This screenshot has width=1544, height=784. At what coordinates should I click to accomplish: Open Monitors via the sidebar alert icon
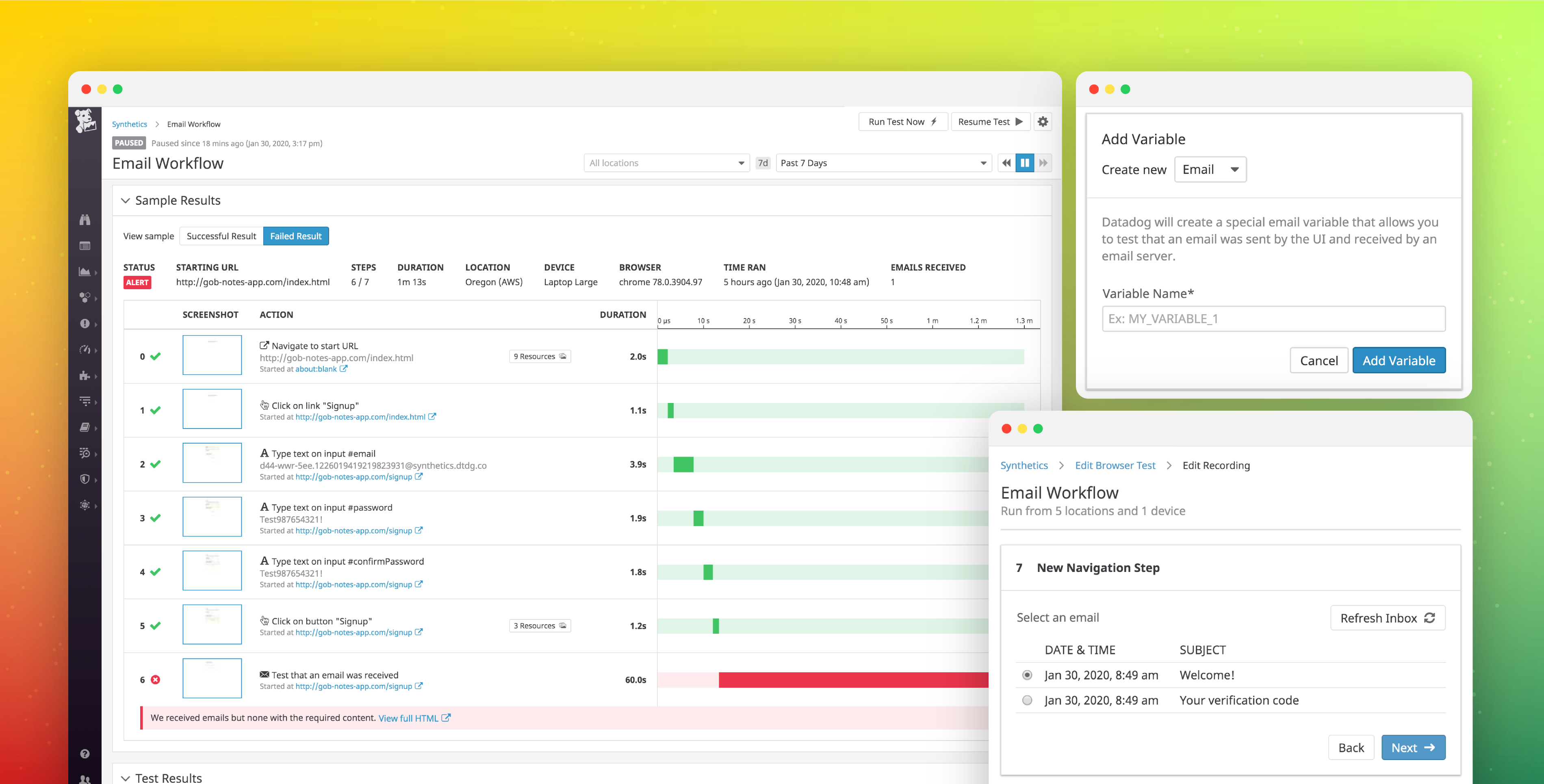click(x=85, y=324)
